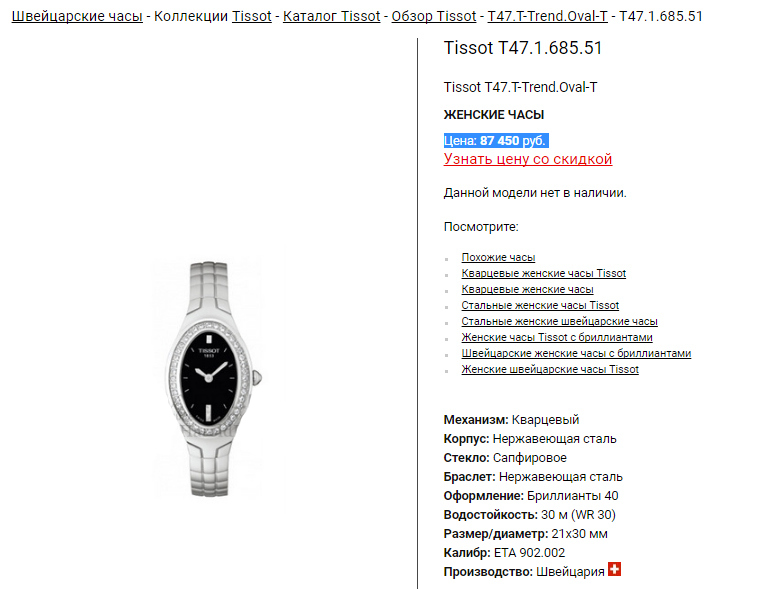
Task: Click the Swiss flag icon
Action: 614,569
